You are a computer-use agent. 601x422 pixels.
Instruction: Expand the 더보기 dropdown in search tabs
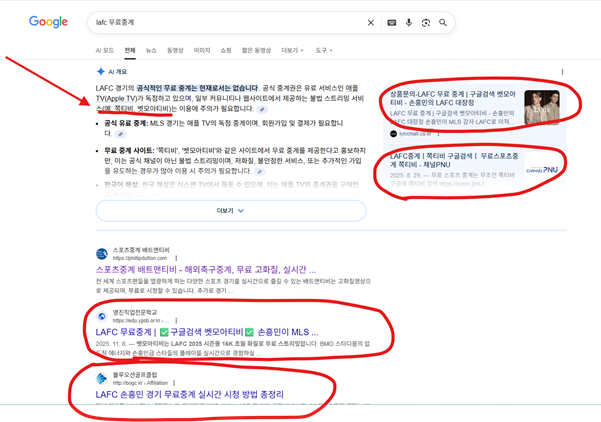coord(291,49)
